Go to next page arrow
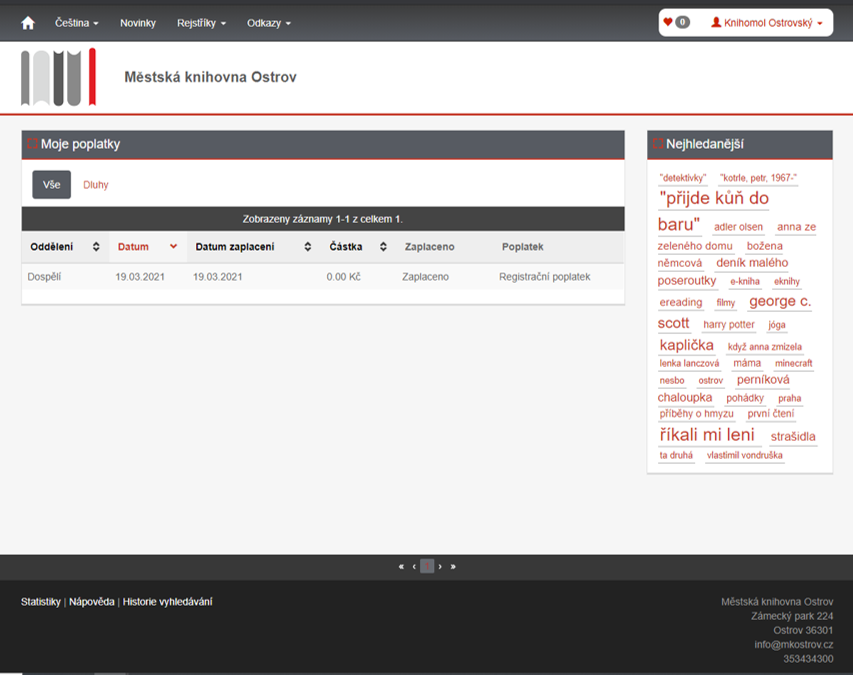 coord(440,566)
